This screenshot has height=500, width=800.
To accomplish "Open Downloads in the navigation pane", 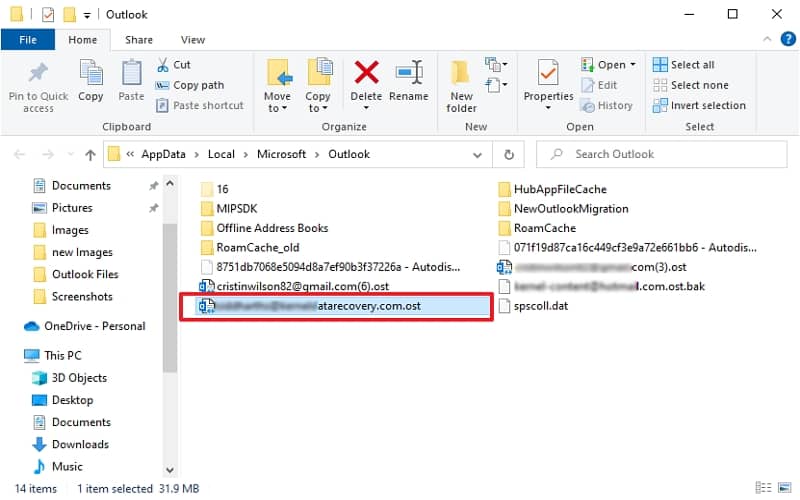I will pyautogui.click(x=80, y=444).
